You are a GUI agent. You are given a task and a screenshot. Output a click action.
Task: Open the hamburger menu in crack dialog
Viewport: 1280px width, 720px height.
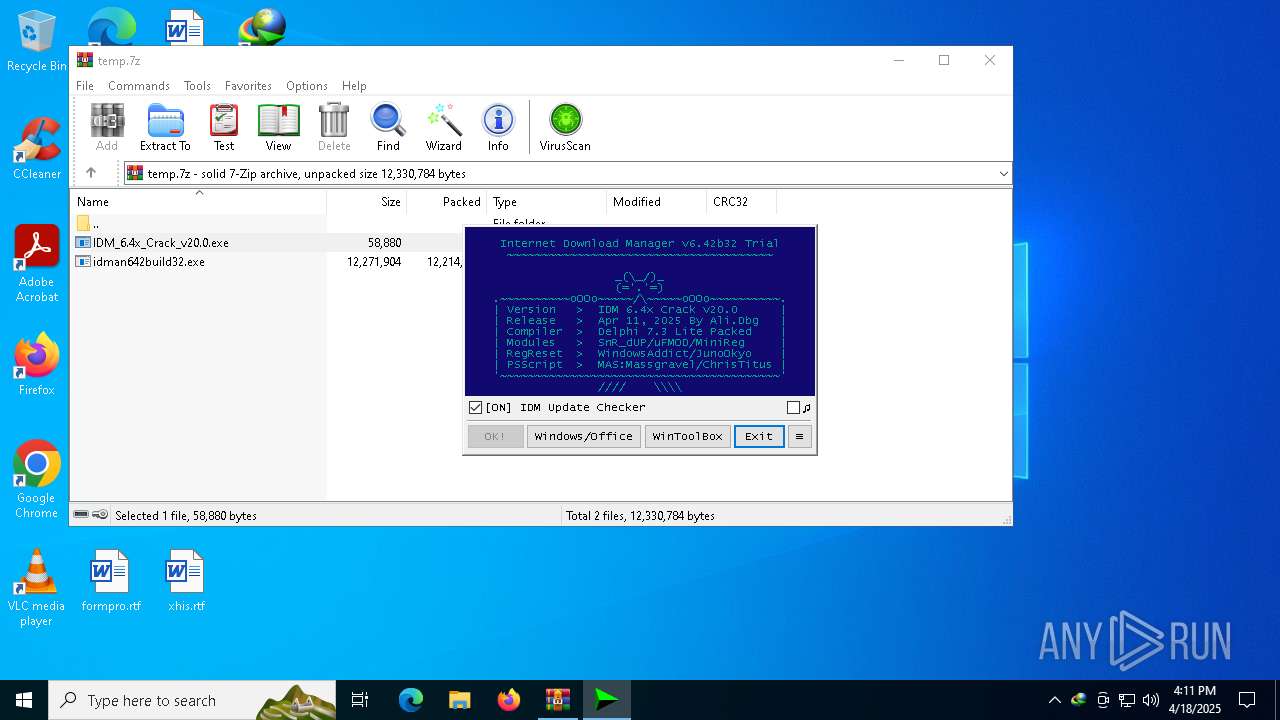[x=799, y=436]
